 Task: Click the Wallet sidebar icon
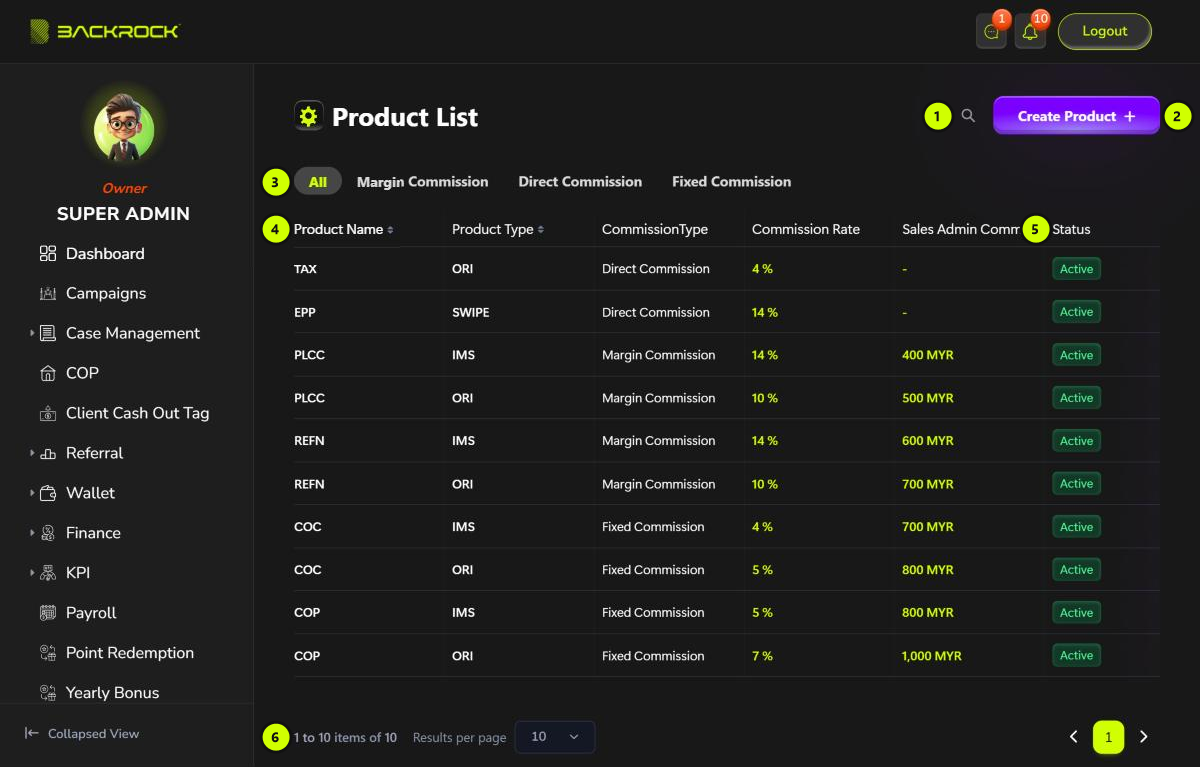click(48, 494)
